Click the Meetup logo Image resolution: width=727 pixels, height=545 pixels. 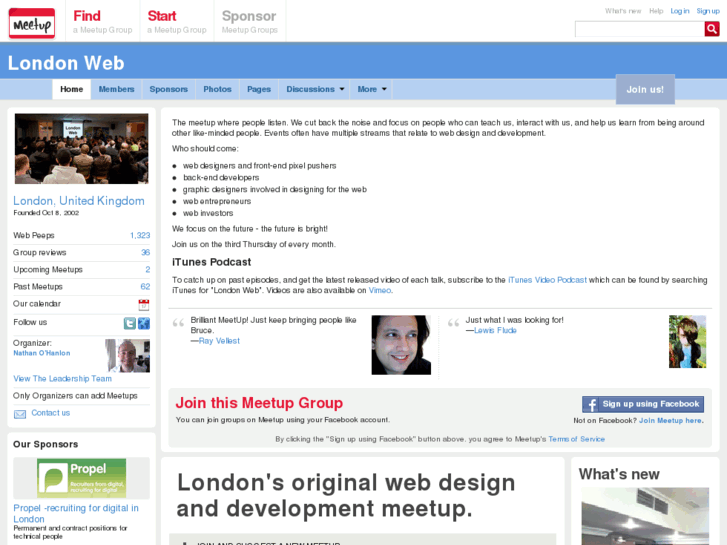tap(32, 23)
